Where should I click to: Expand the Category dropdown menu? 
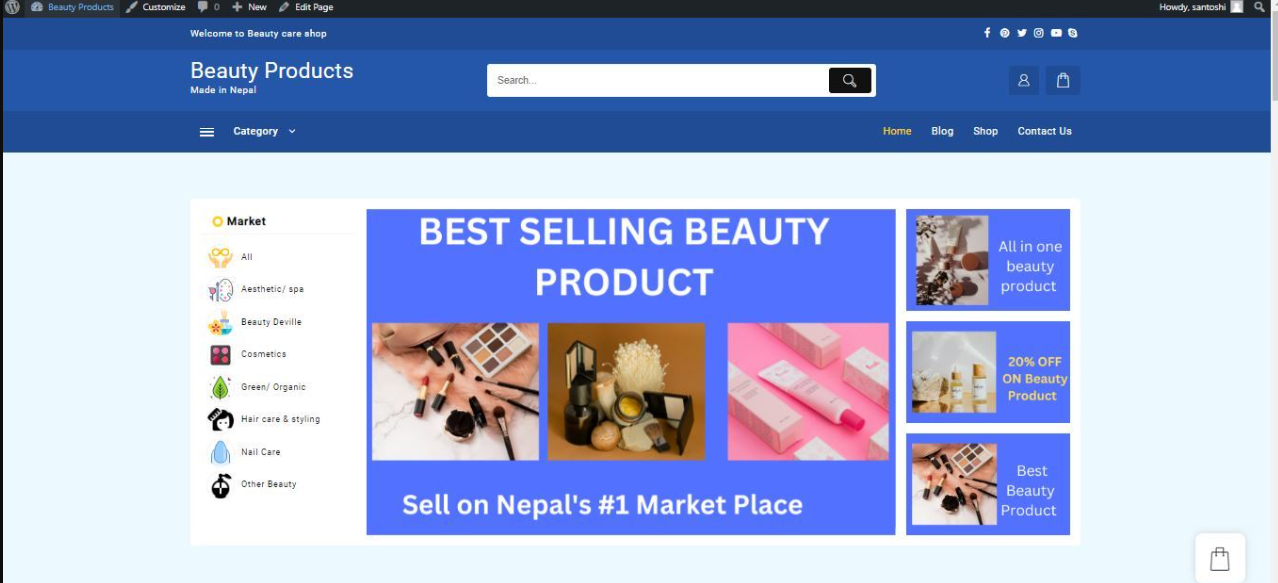point(265,131)
